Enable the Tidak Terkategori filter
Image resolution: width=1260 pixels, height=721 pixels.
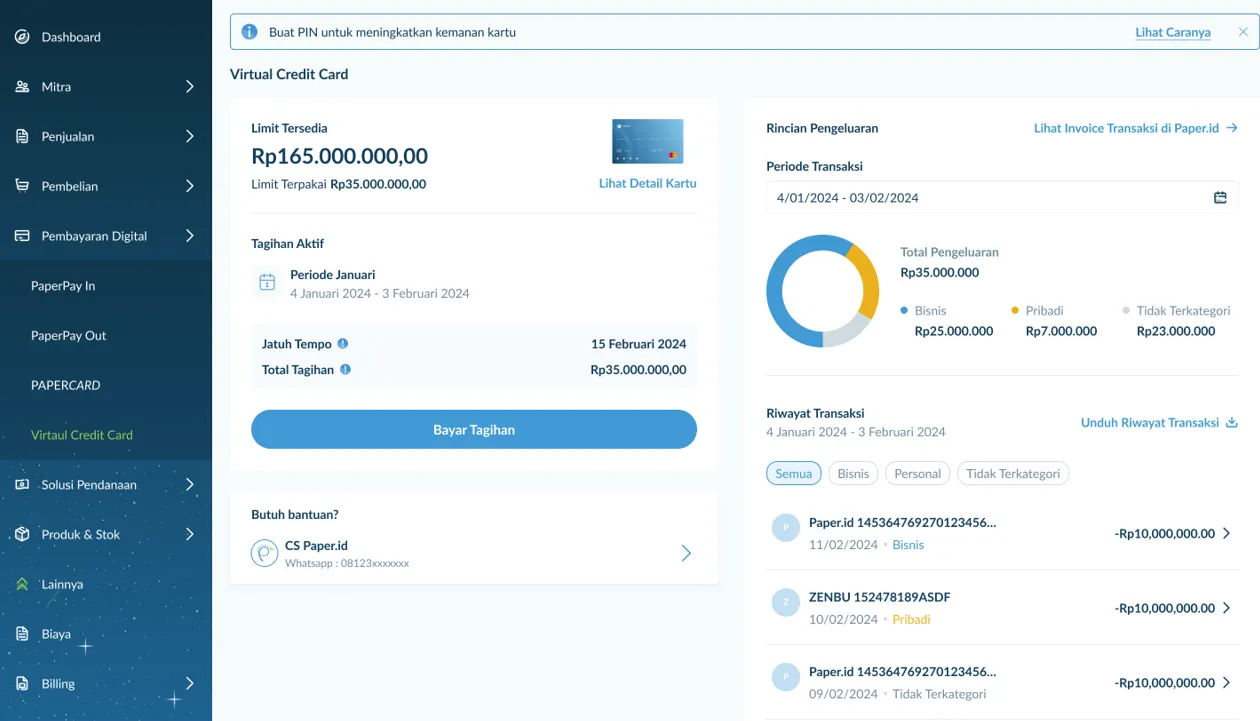pyautogui.click(x=1013, y=473)
